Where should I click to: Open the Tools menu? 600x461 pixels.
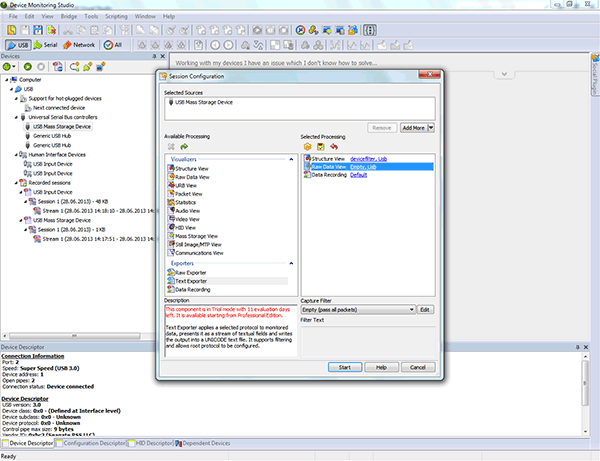pyautogui.click(x=91, y=16)
